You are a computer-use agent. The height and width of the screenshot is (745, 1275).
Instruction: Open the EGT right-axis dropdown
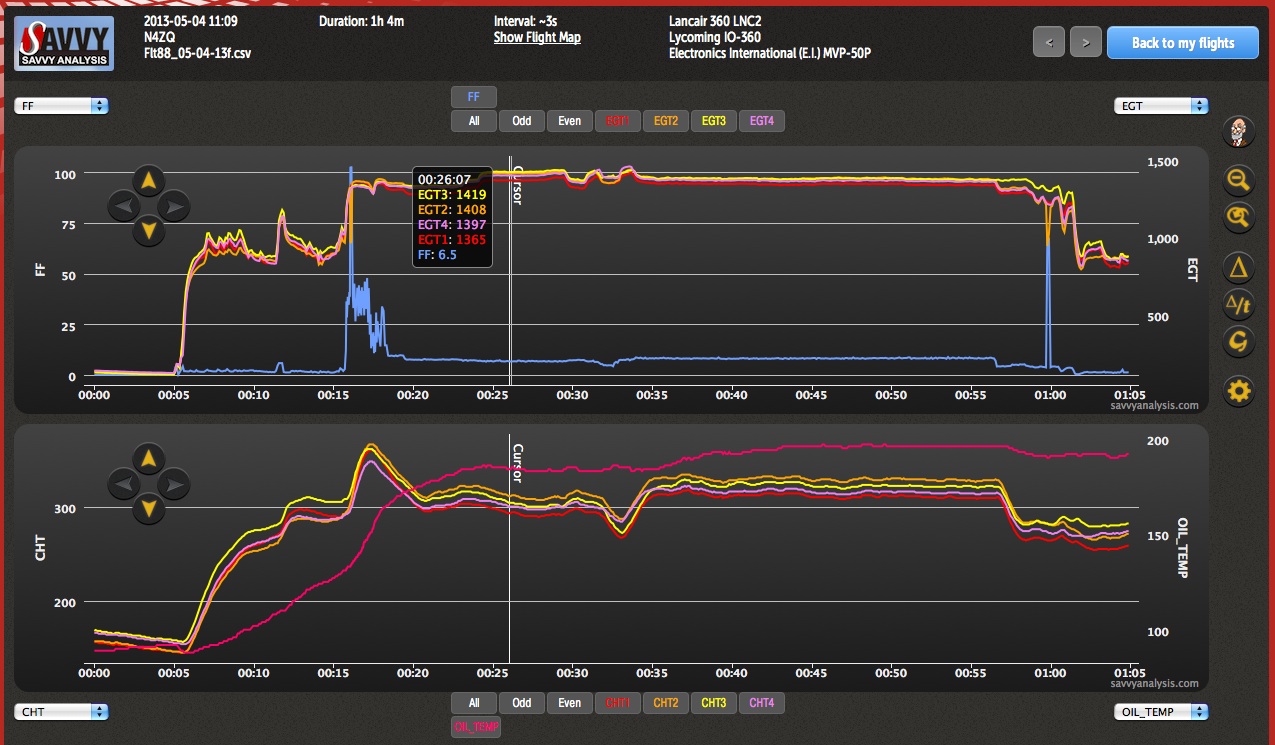pyautogui.click(x=1161, y=105)
